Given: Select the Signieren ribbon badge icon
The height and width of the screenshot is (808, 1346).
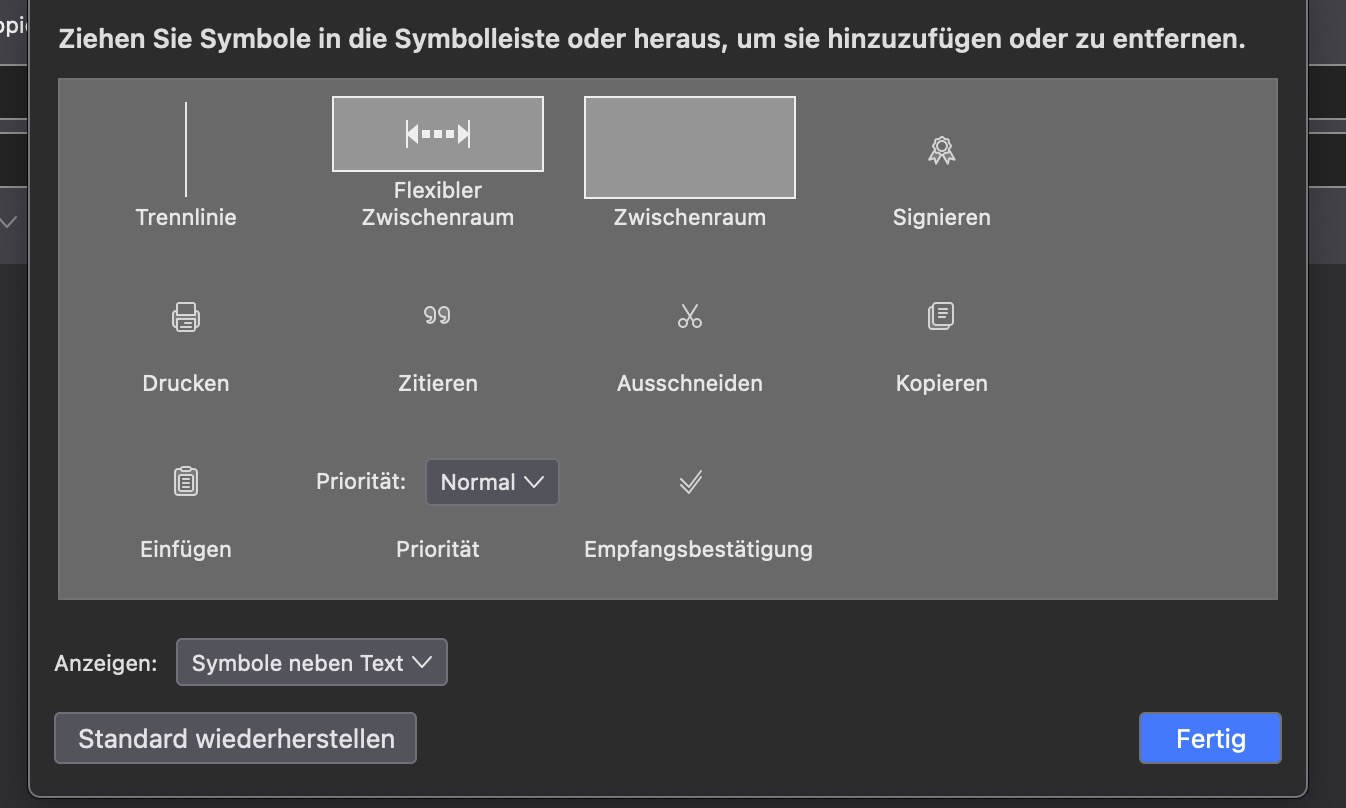Looking at the screenshot, I should [941, 151].
